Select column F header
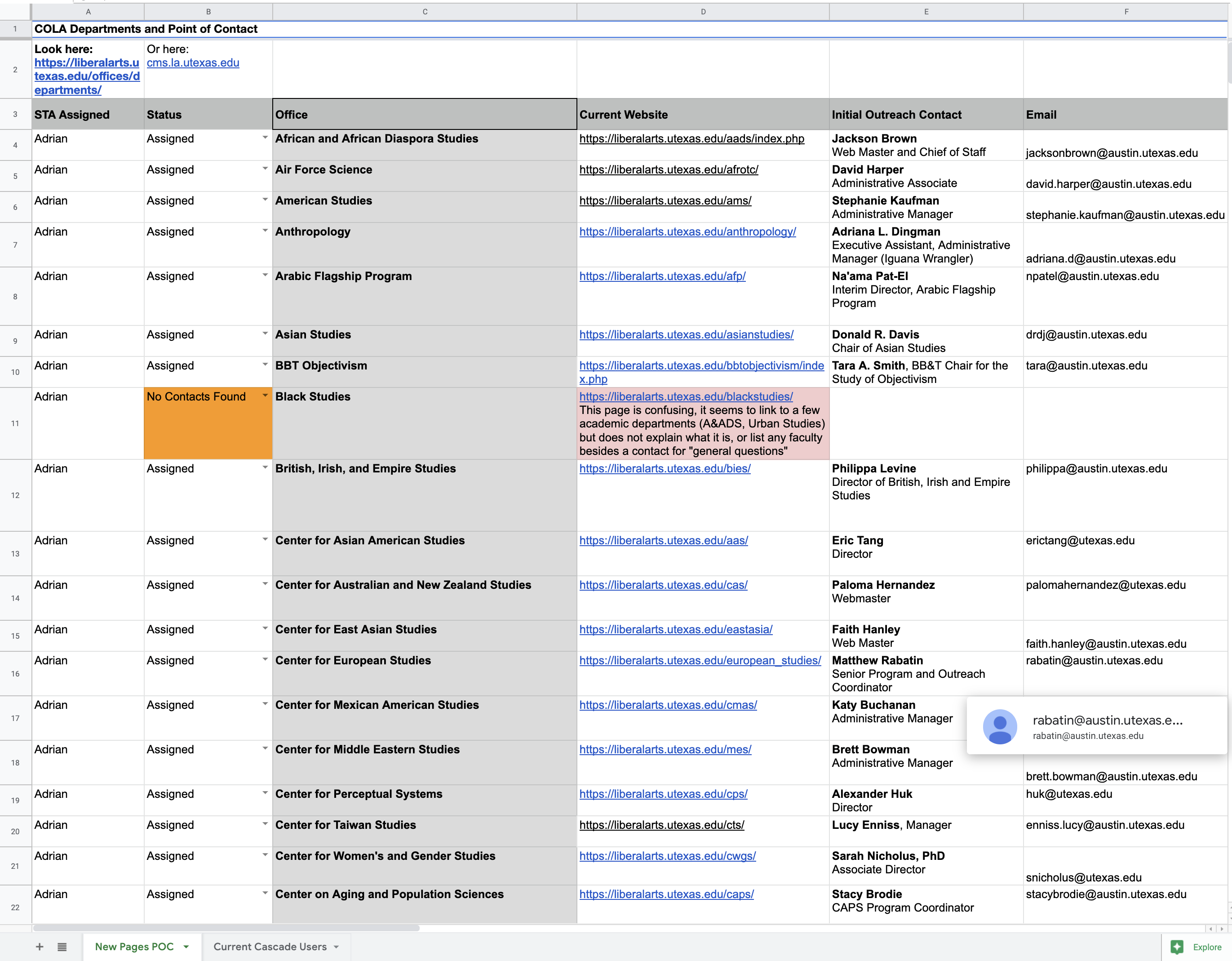Viewport: 1232px width, 961px height. pyautogui.click(x=1126, y=11)
